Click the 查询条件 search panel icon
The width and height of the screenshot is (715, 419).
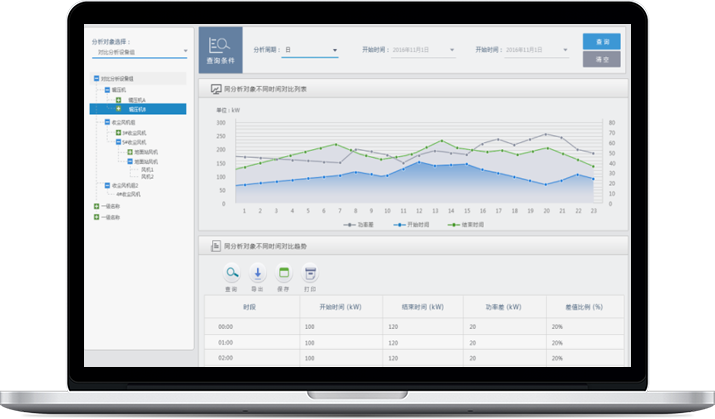click(217, 47)
